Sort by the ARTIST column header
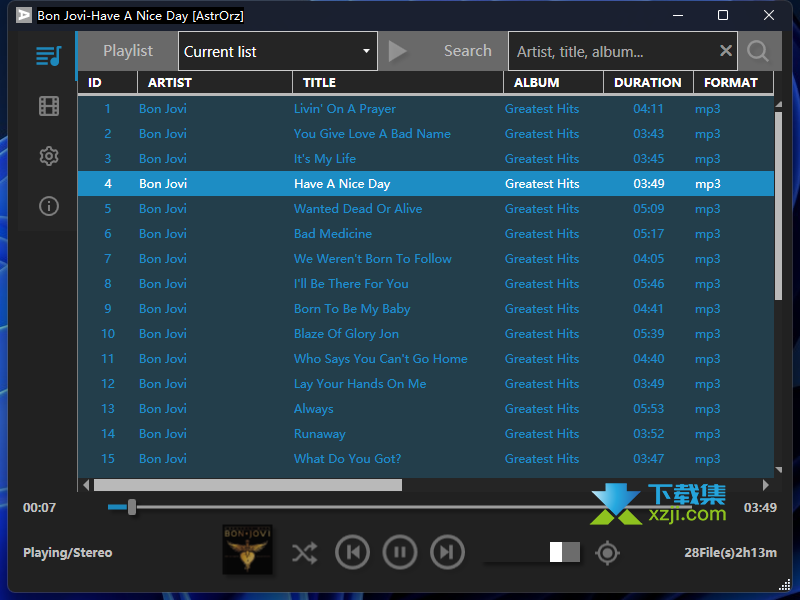Screen dimensions: 800x600 (x=215, y=83)
